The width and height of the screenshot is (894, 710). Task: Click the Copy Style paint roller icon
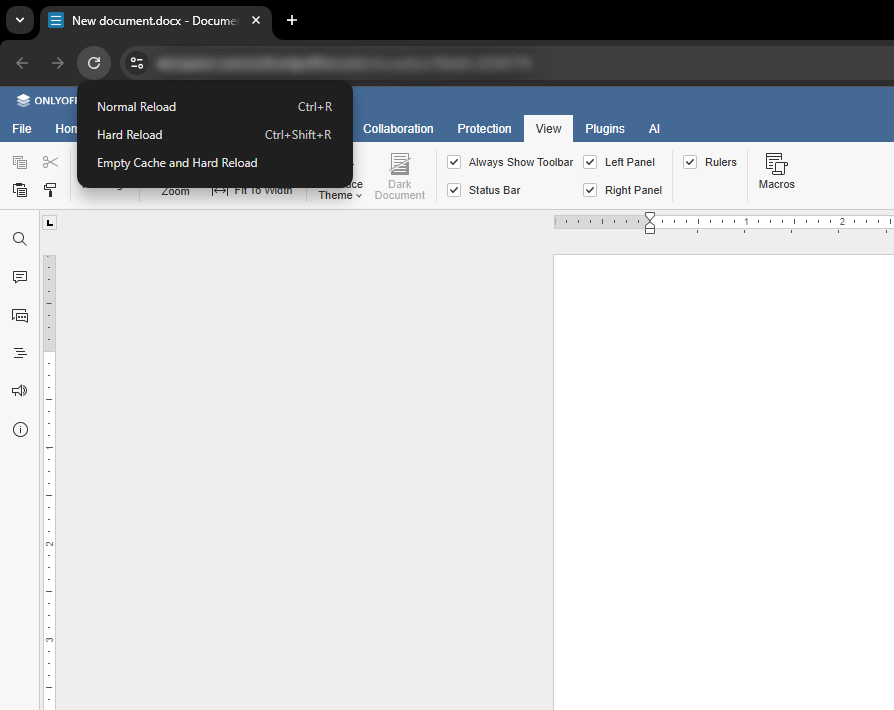click(50, 190)
